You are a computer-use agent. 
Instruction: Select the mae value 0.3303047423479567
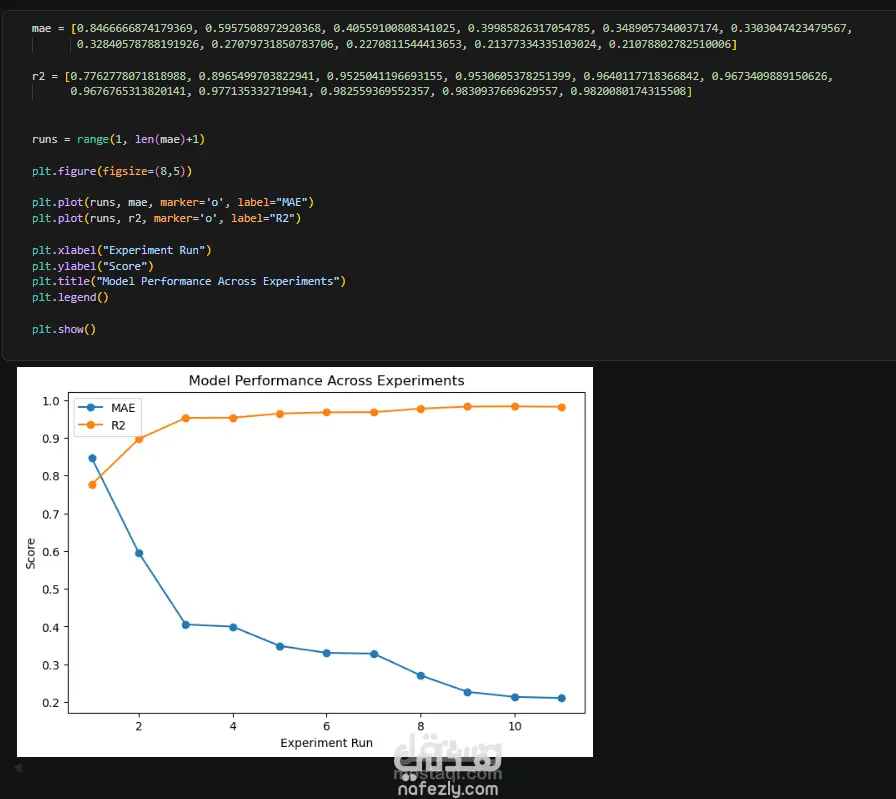click(789, 28)
